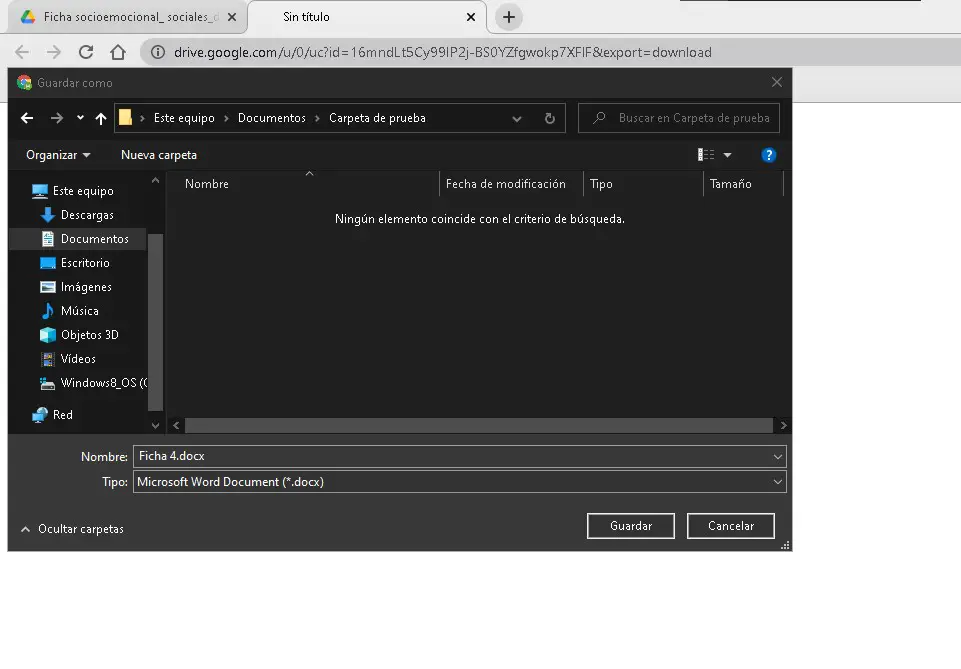Image resolution: width=961 pixels, height=669 pixels.
Task: Select 'Carpeta de prueba' breadcrumb
Action: (x=377, y=118)
